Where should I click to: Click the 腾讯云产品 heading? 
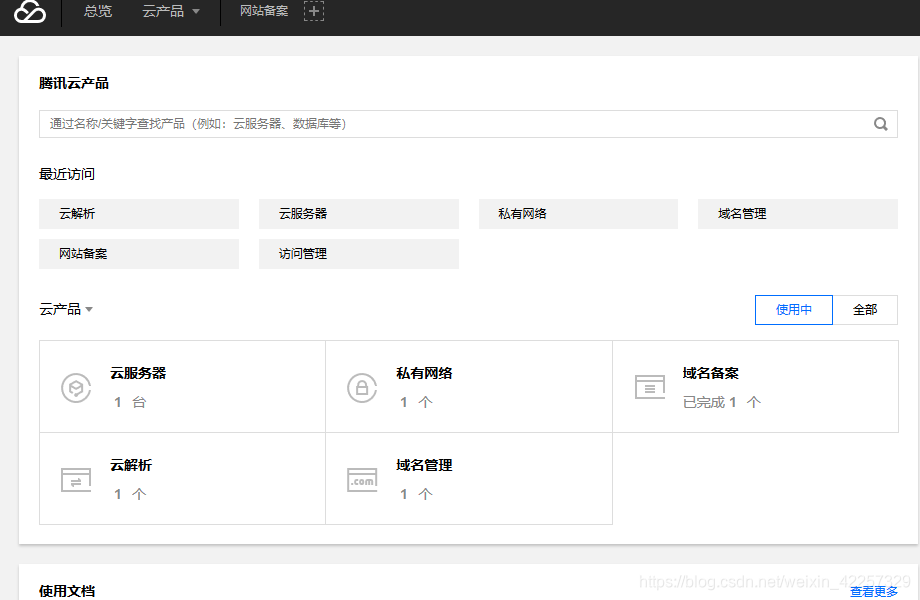pos(74,83)
